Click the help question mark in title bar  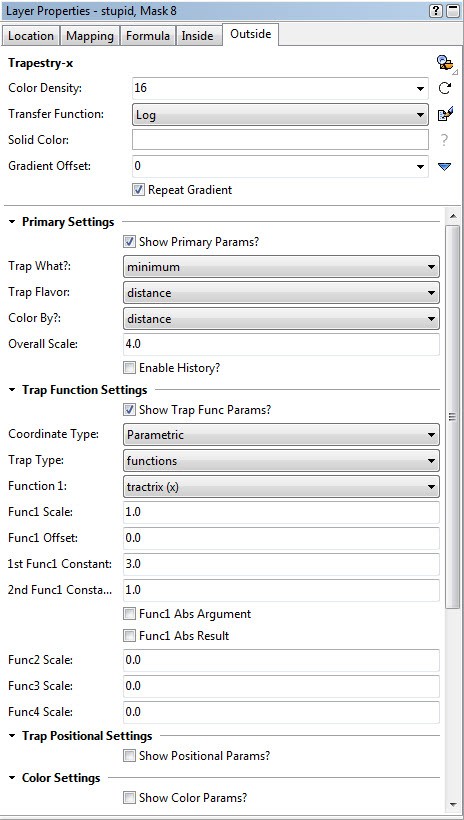[x=437, y=11]
